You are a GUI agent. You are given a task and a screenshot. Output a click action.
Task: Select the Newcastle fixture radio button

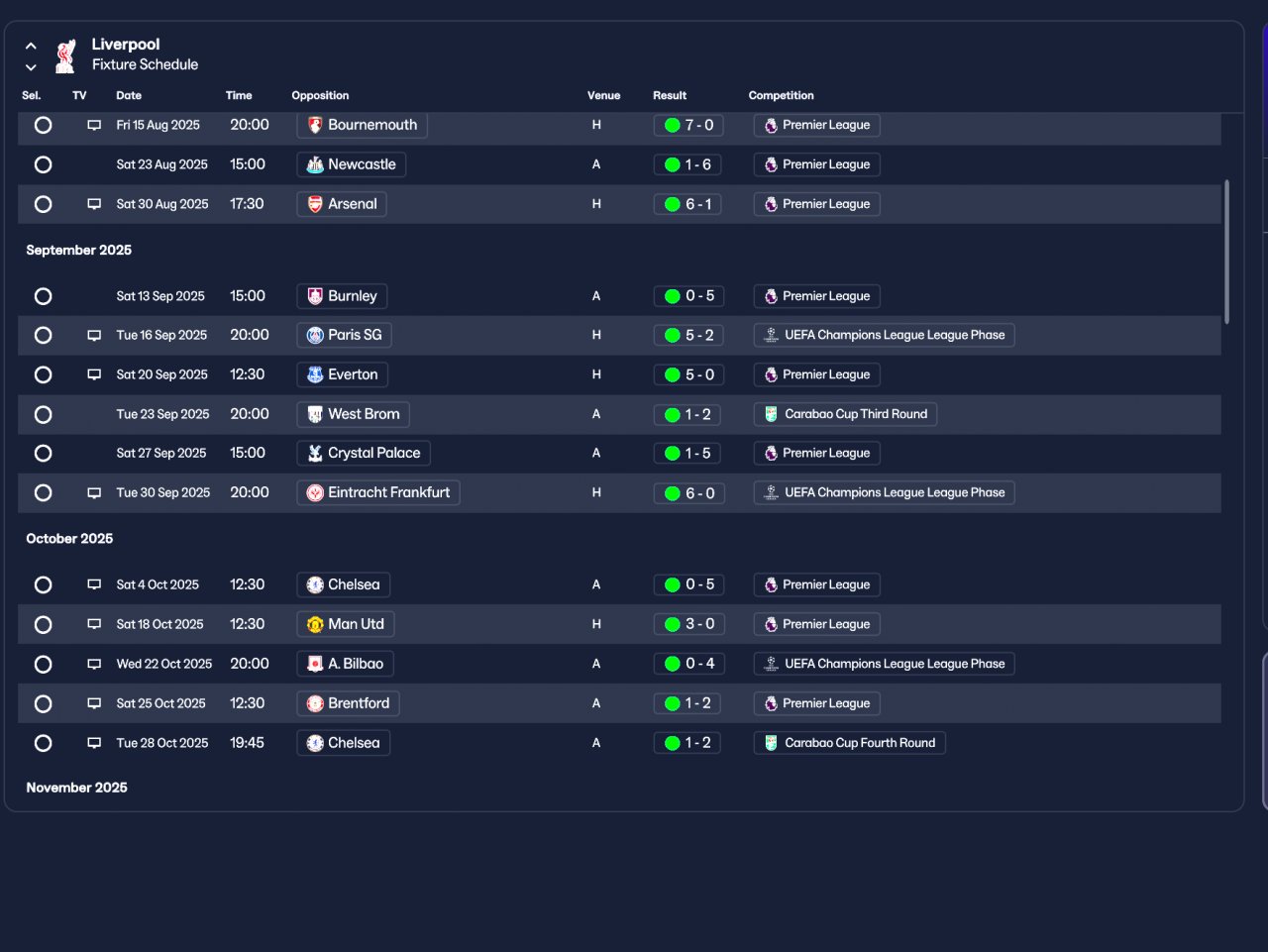43,164
